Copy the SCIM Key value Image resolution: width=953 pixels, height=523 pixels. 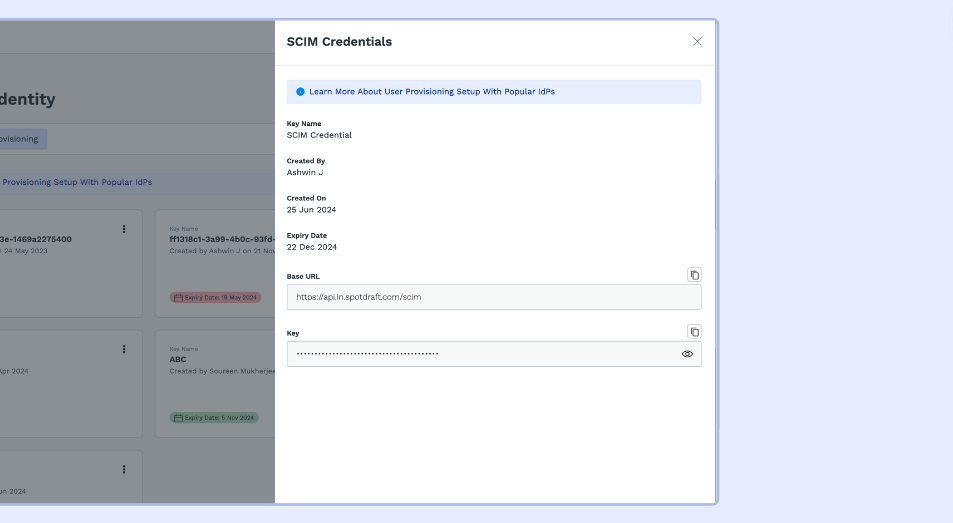[x=694, y=332]
